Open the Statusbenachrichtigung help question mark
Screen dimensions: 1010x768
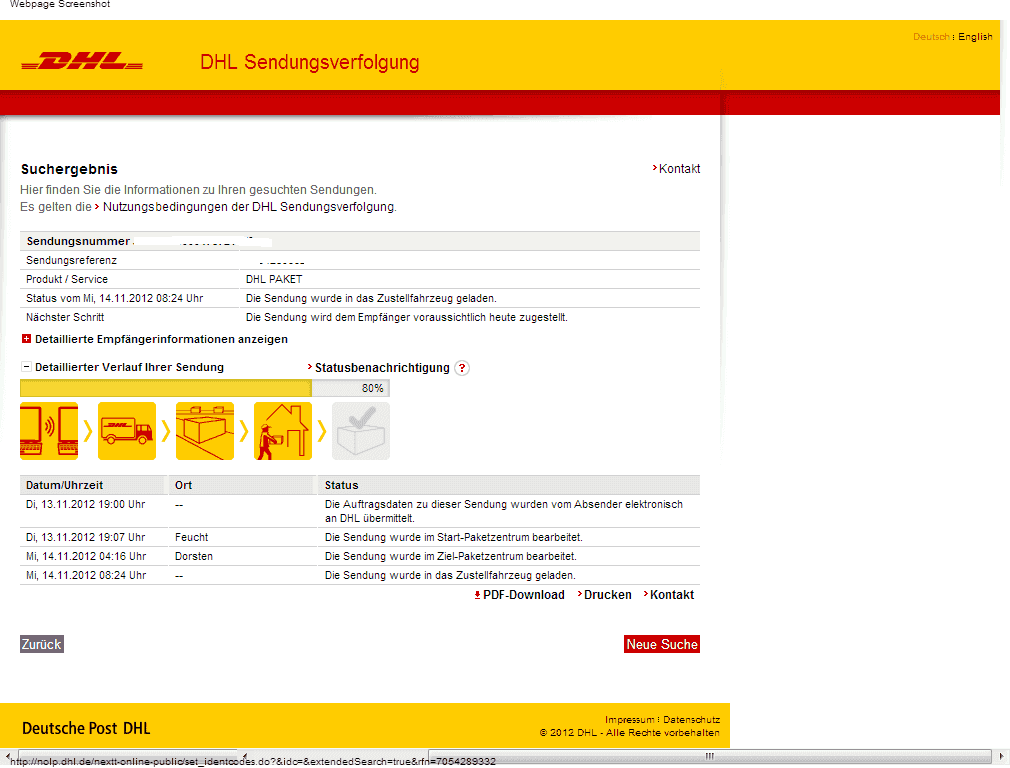462,368
